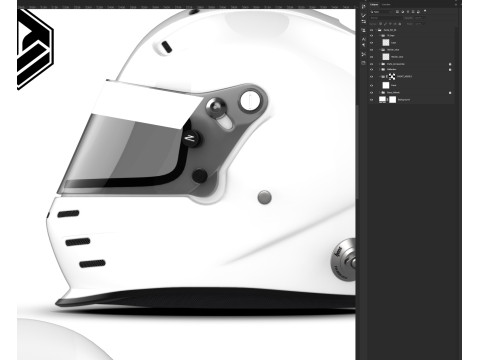Switch to the Channels tab beside Layers
The image size is (480, 360).
tap(386, 5)
